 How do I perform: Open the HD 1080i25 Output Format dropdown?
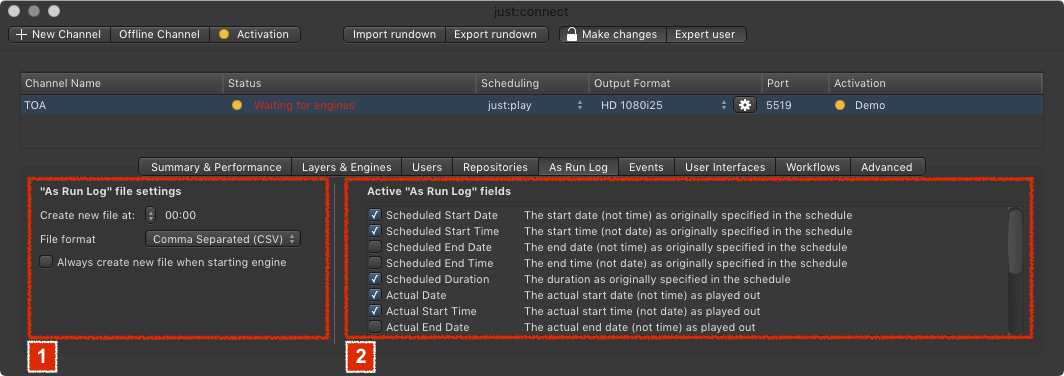click(663, 105)
